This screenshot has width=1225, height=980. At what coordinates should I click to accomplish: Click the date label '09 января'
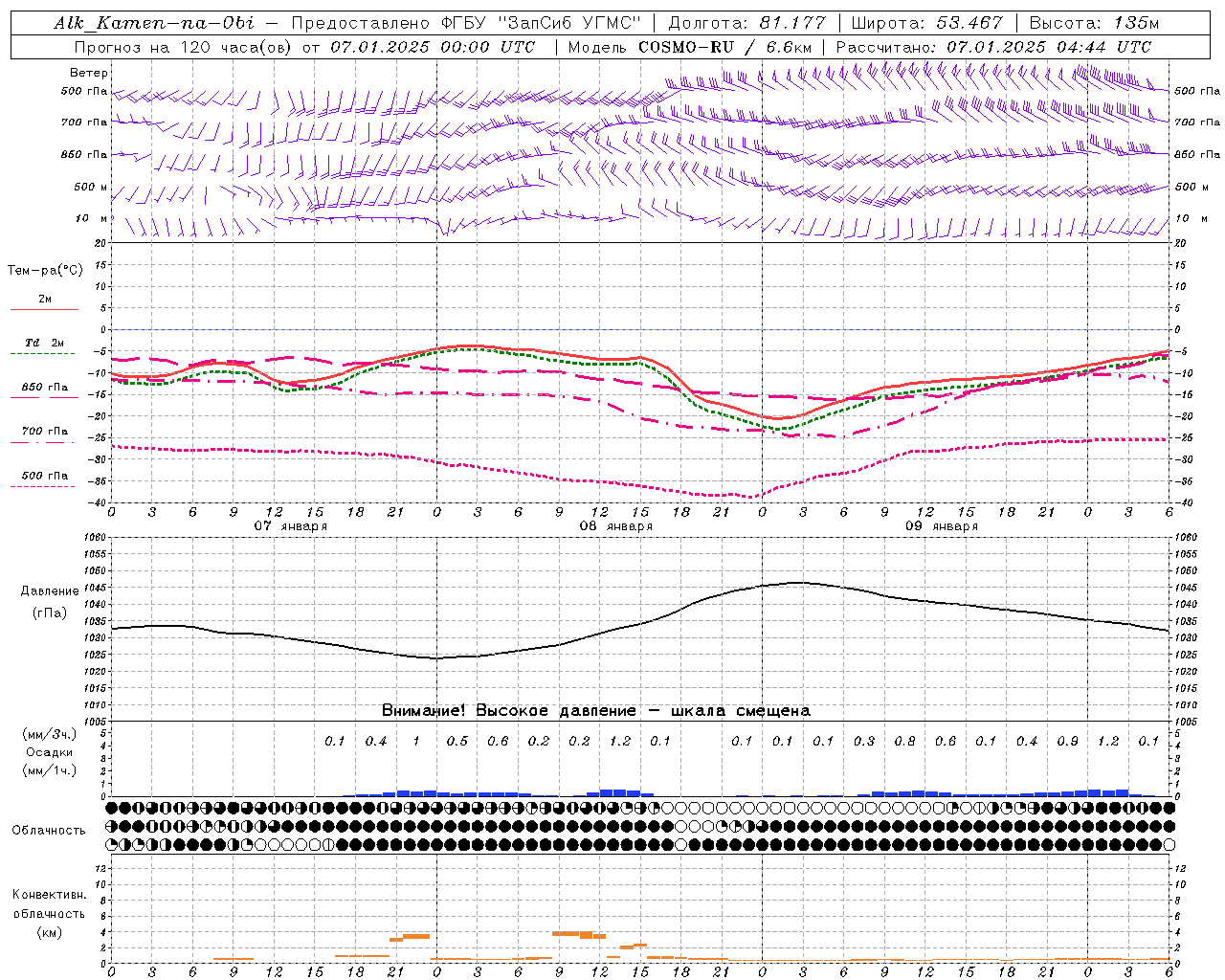941,525
